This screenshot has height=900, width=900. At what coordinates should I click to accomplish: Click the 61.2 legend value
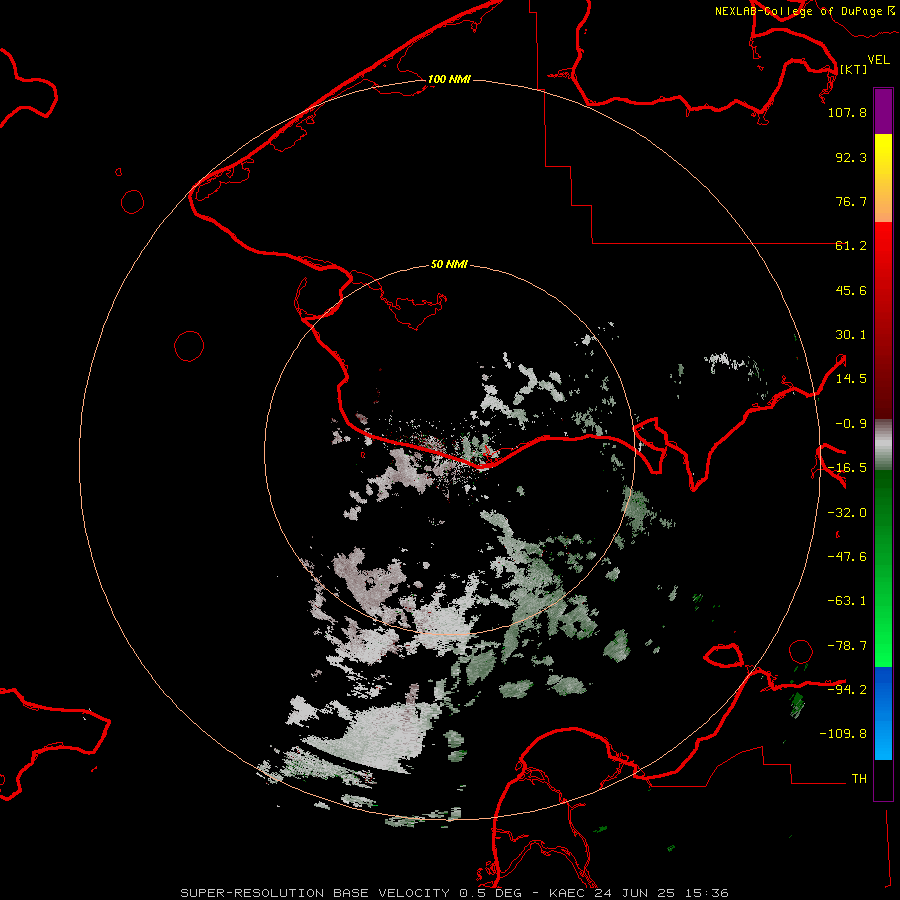[851, 246]
